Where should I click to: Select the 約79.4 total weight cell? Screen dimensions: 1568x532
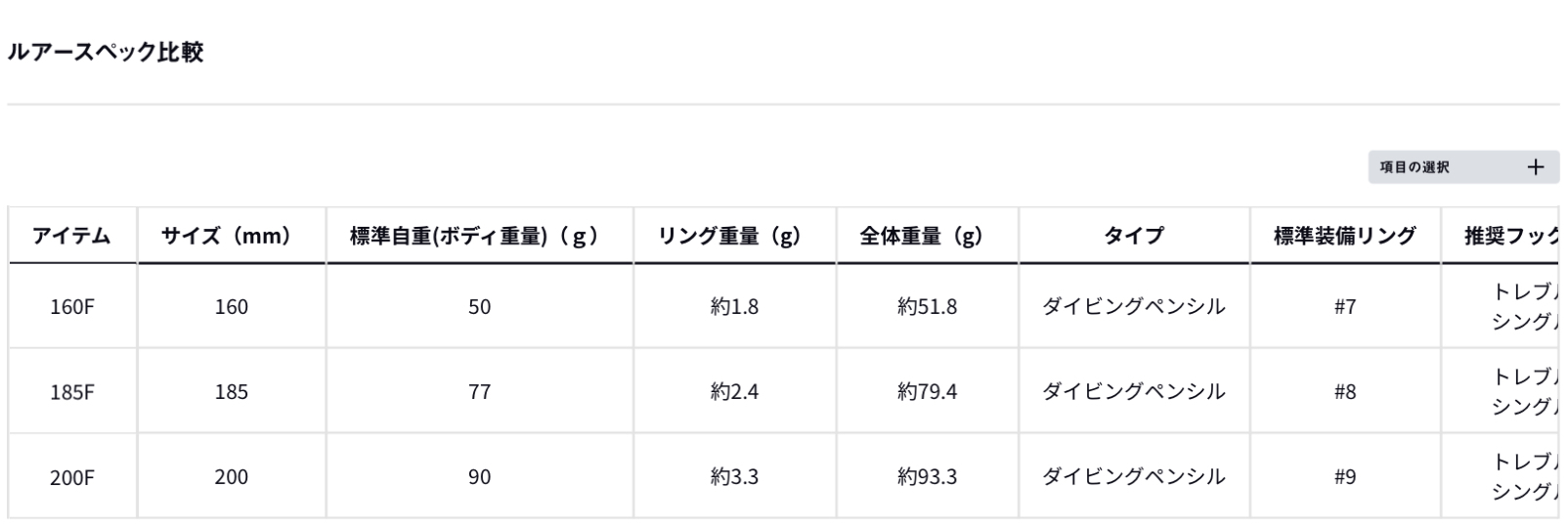tap(927, 392)
